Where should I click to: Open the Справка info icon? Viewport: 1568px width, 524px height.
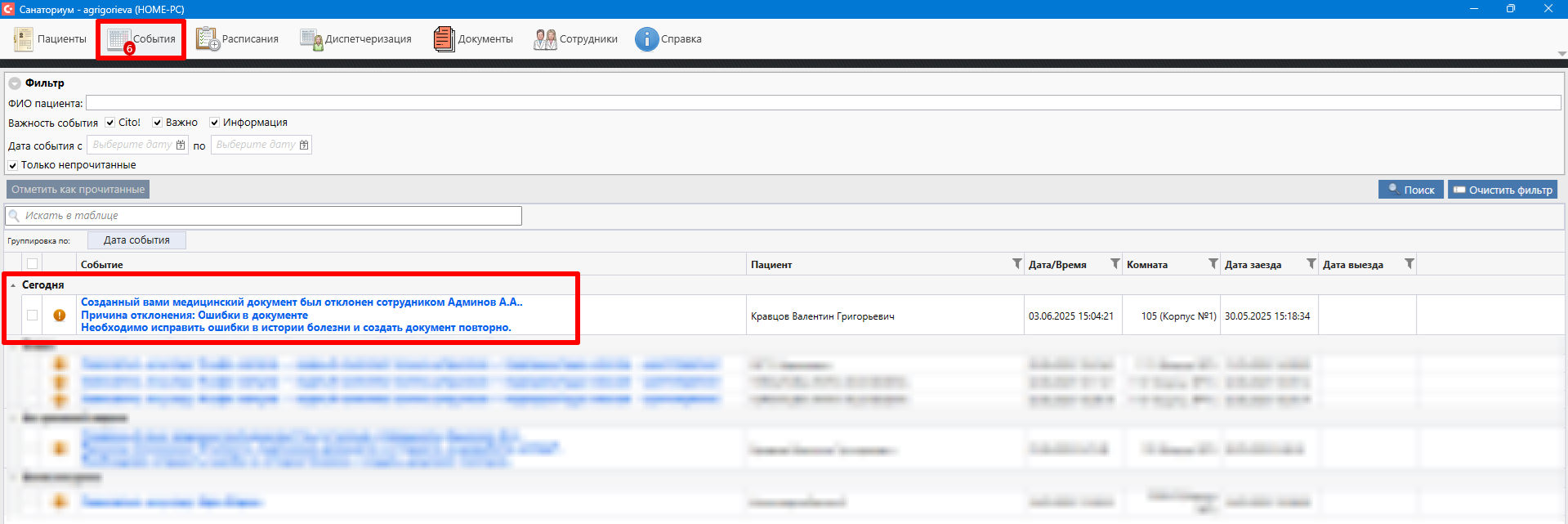coord(646,39)
